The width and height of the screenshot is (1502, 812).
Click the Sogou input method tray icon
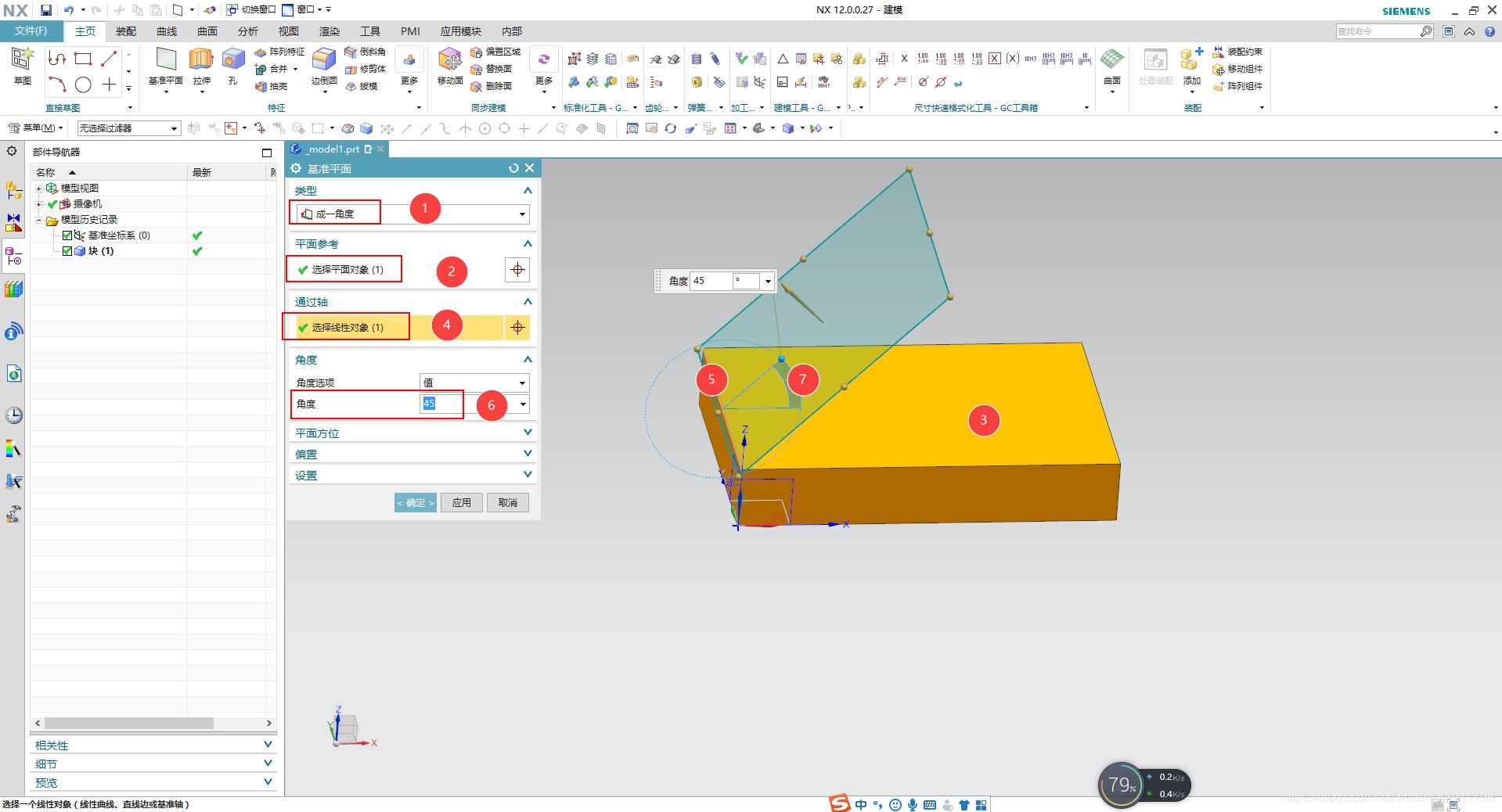click(x=840, y=803)
